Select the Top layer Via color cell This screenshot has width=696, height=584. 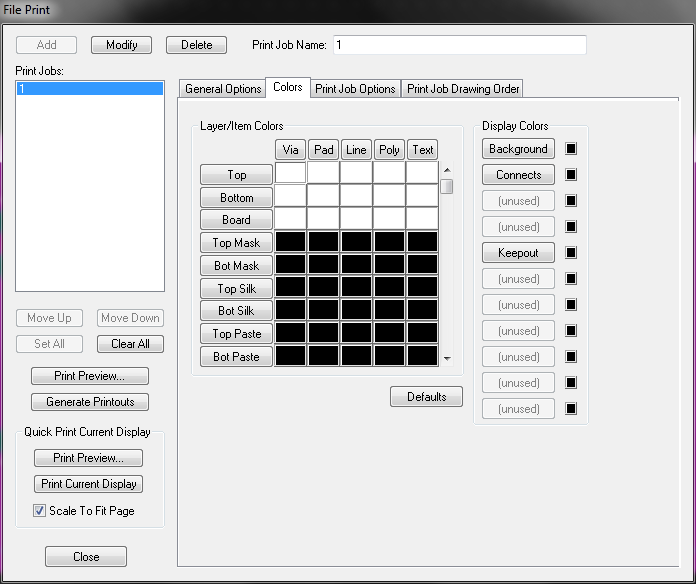(290, 174)
